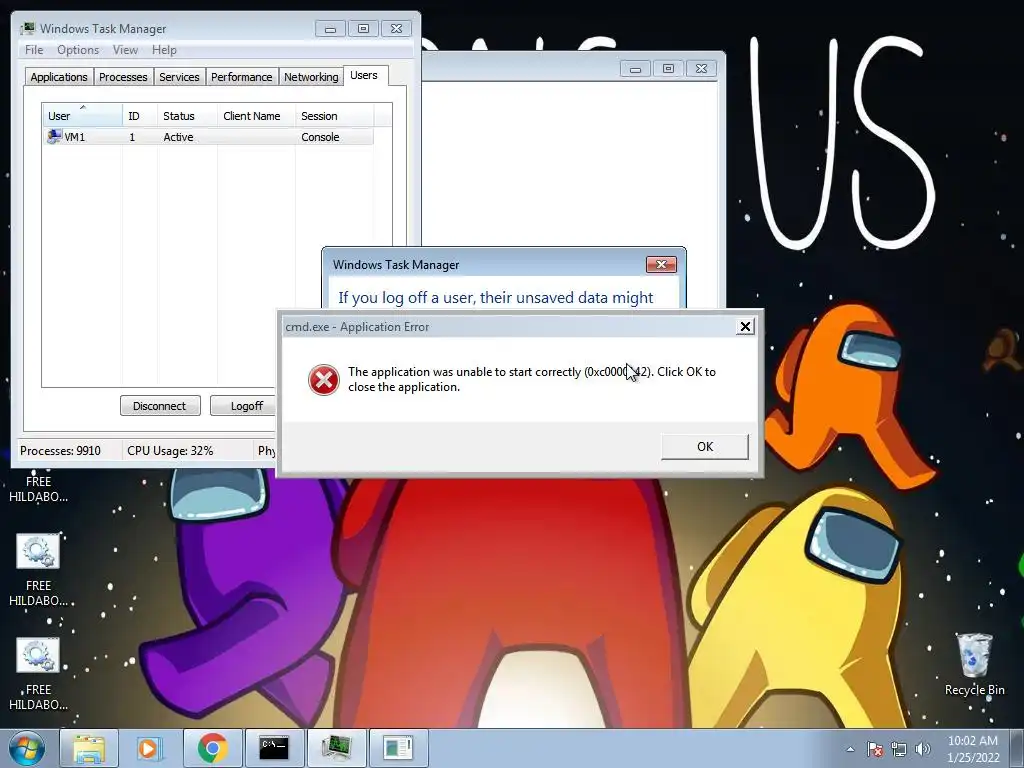Open the Command Prompt taskbar icon
The height and width of the screenshot is (768, 1024).
coord(274,748)
